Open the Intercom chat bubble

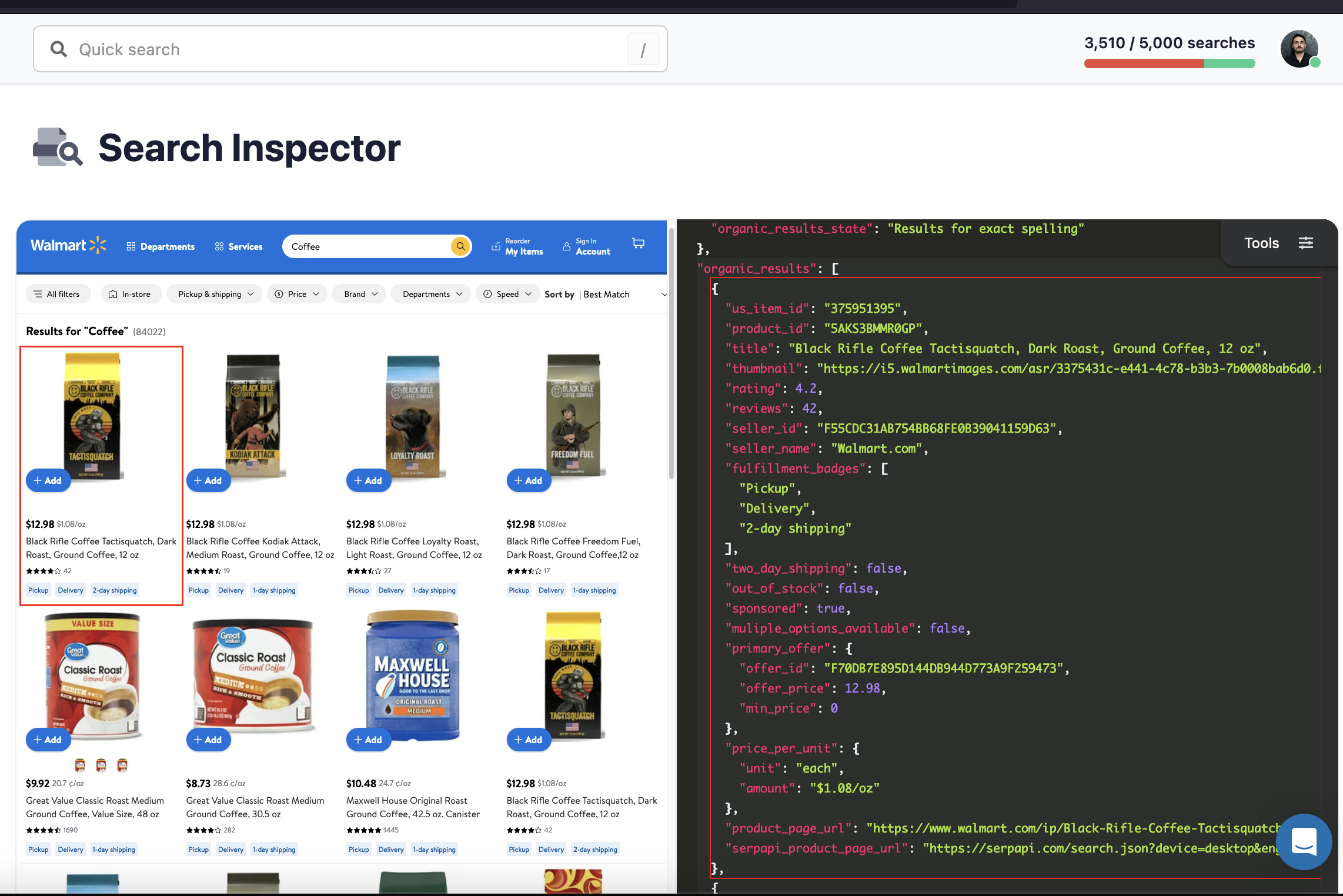(1304, 842)
